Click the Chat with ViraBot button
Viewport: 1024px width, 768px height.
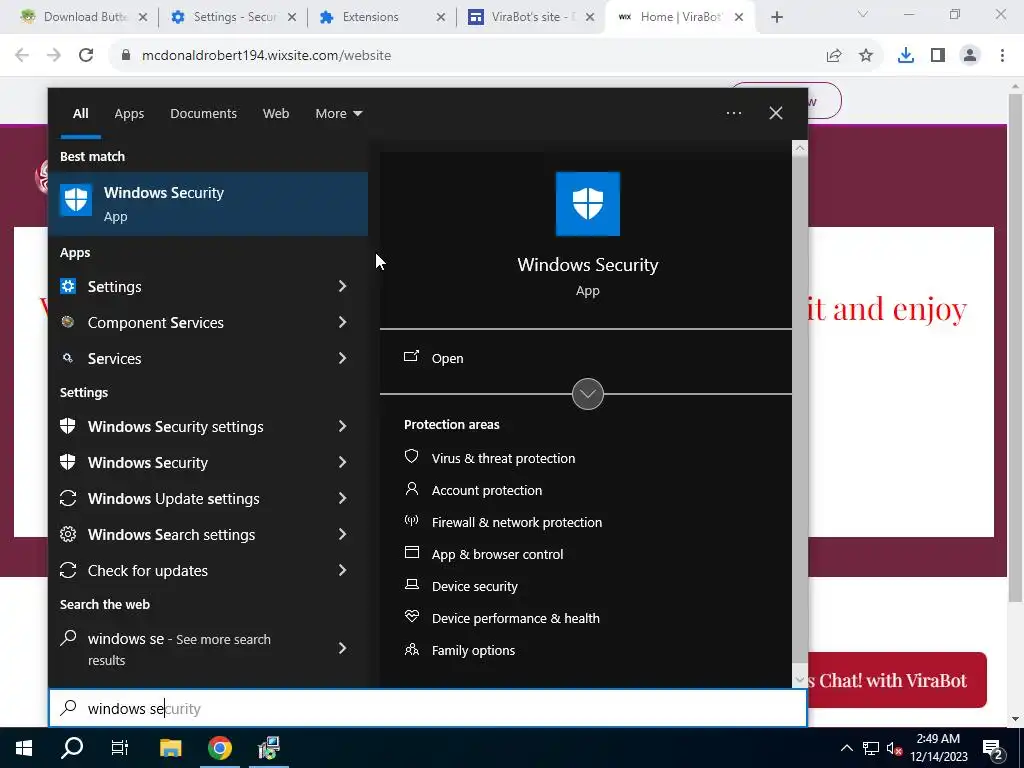[x=897, y=680]
